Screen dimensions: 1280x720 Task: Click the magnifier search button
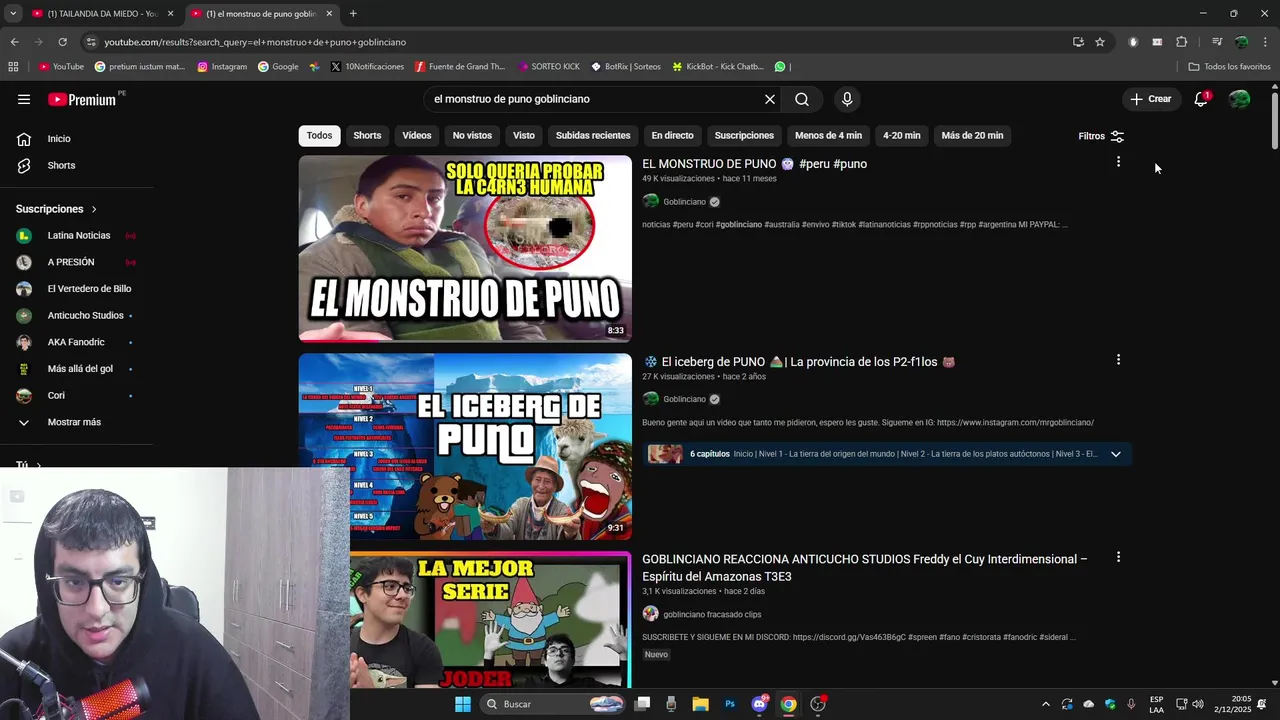tap(802, 99)
